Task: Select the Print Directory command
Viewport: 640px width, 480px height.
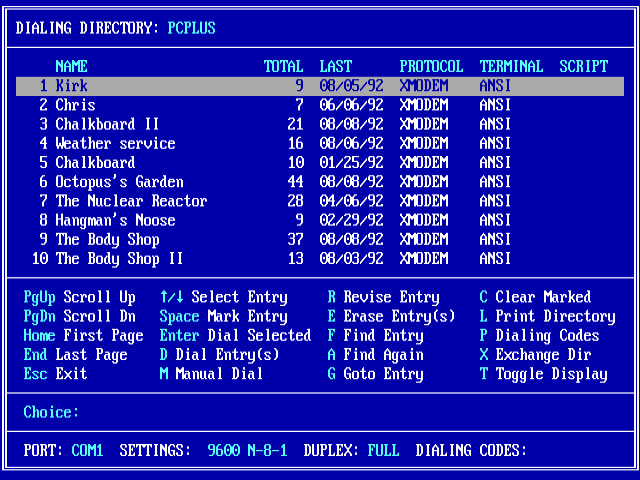Action: tap(547, 316)
